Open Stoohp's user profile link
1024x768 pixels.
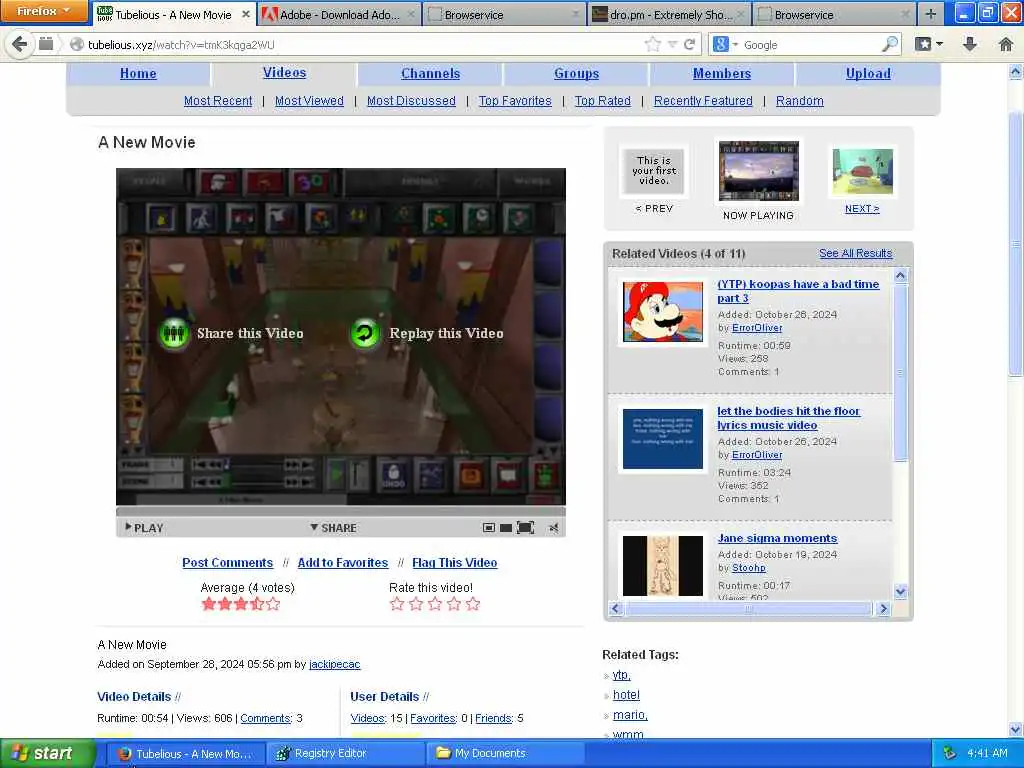pos(748,568)
